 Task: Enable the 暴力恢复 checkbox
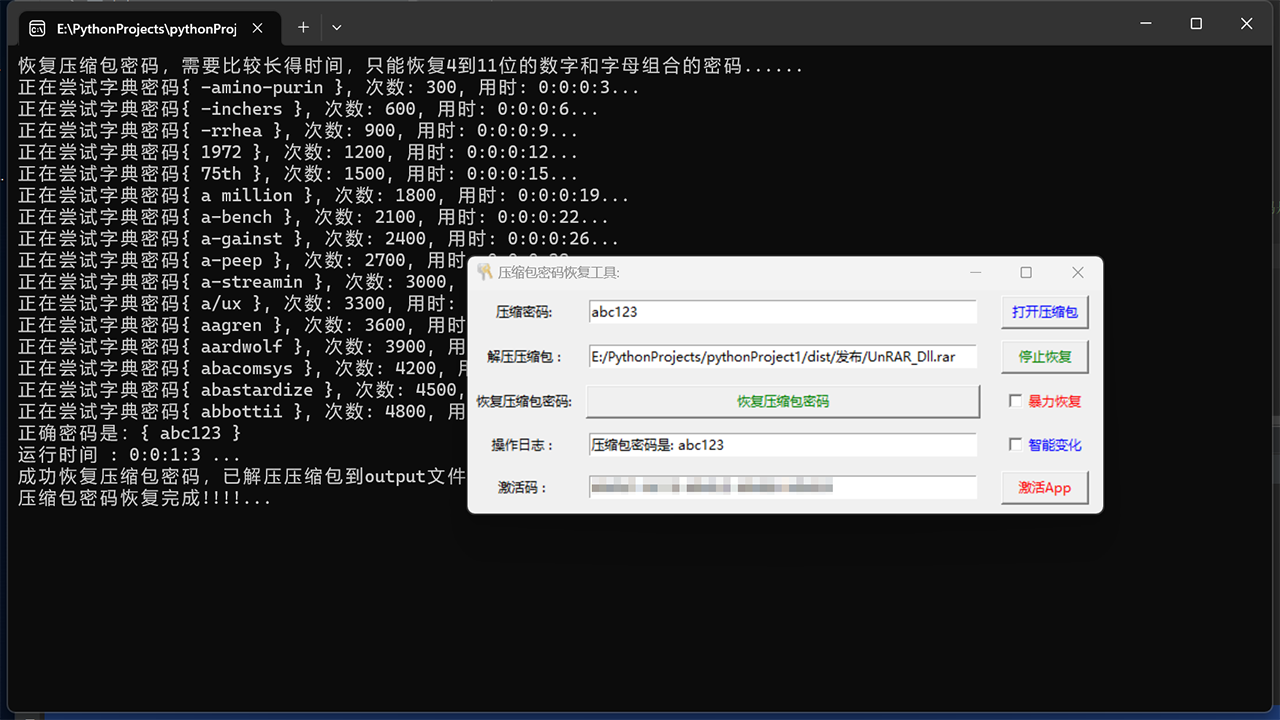(1016, 401)
